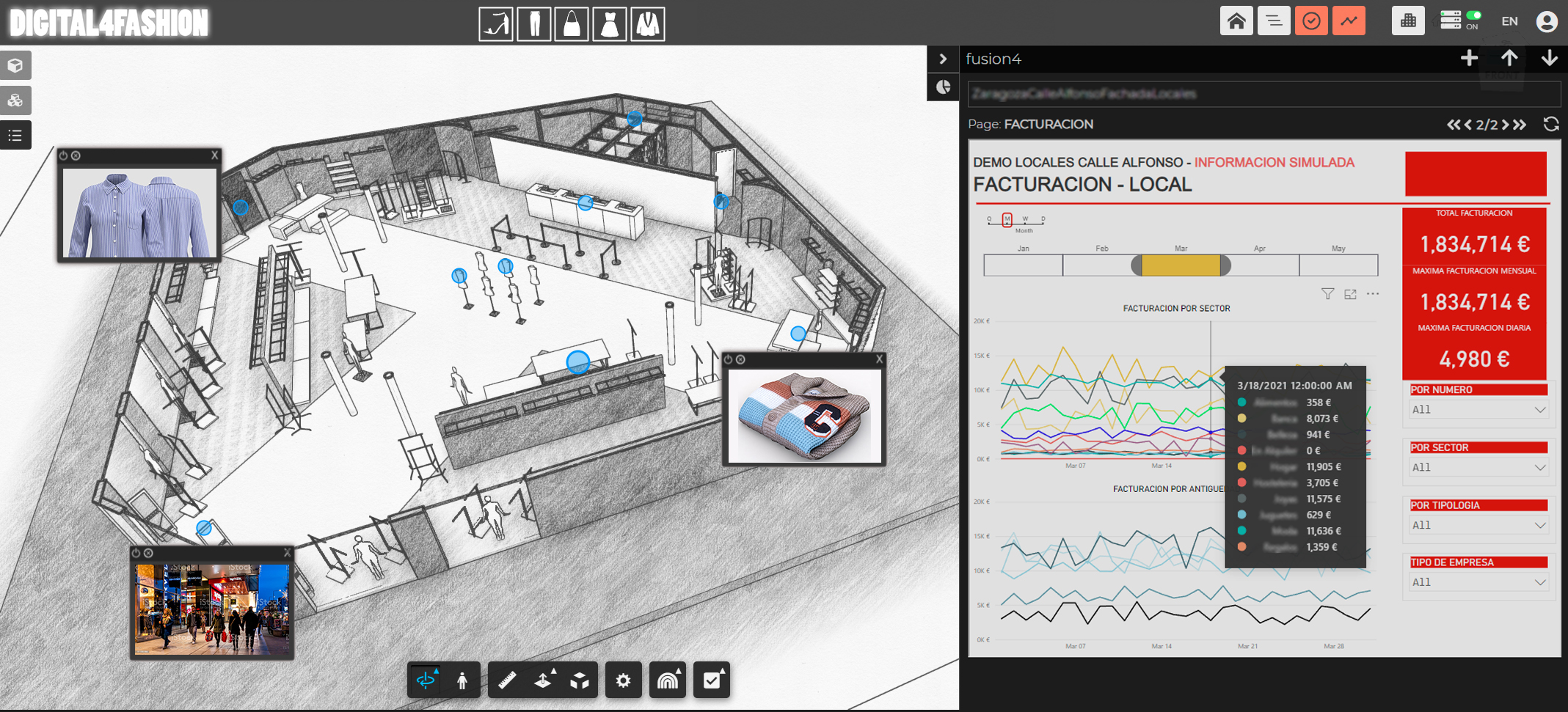Close the striped shirt preview popup

pyautogui.click(x=214, y=155)
